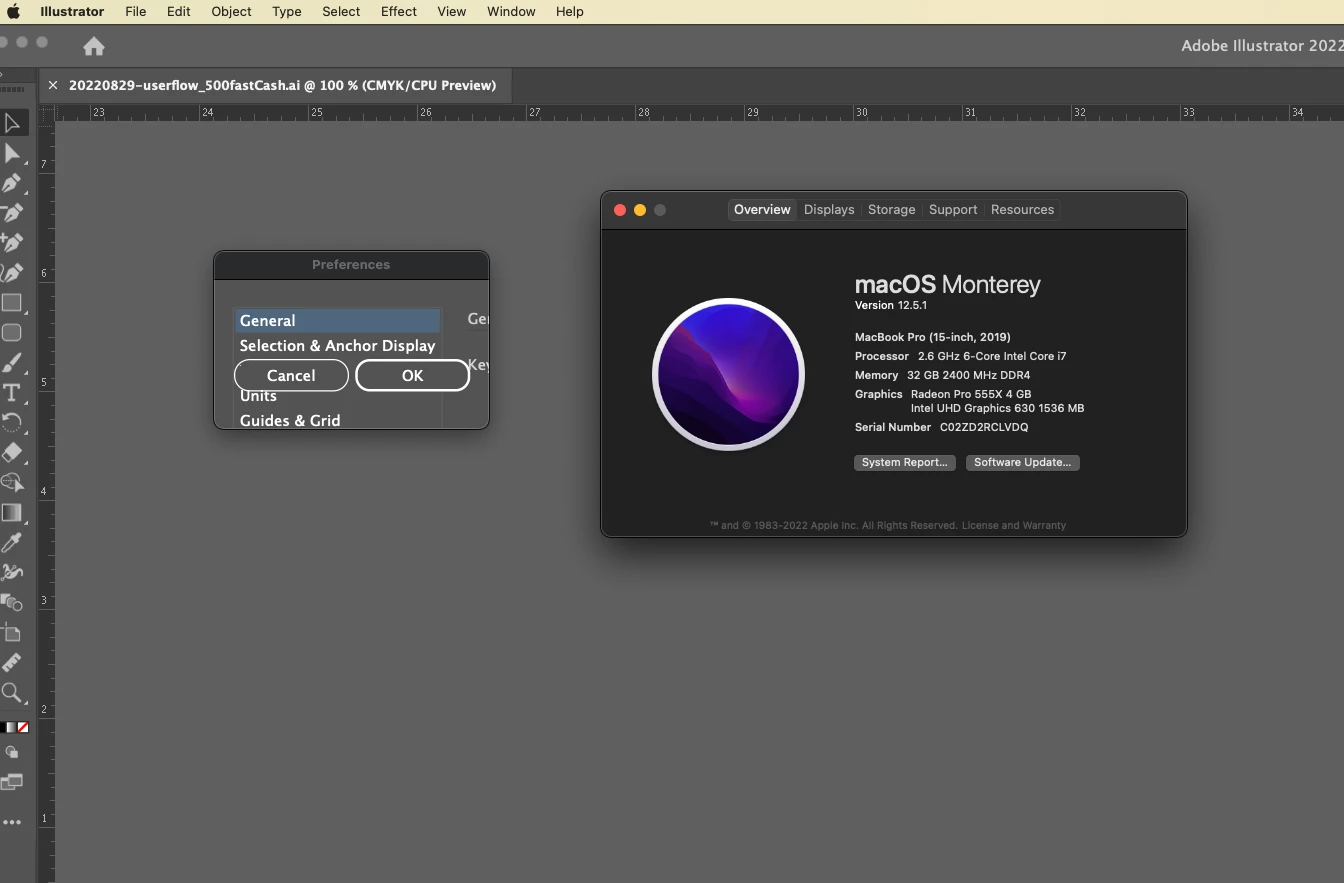This screenshot has height=883, width=1344.
Task: Open the Illustrator application menu
Action: [72, 11]
